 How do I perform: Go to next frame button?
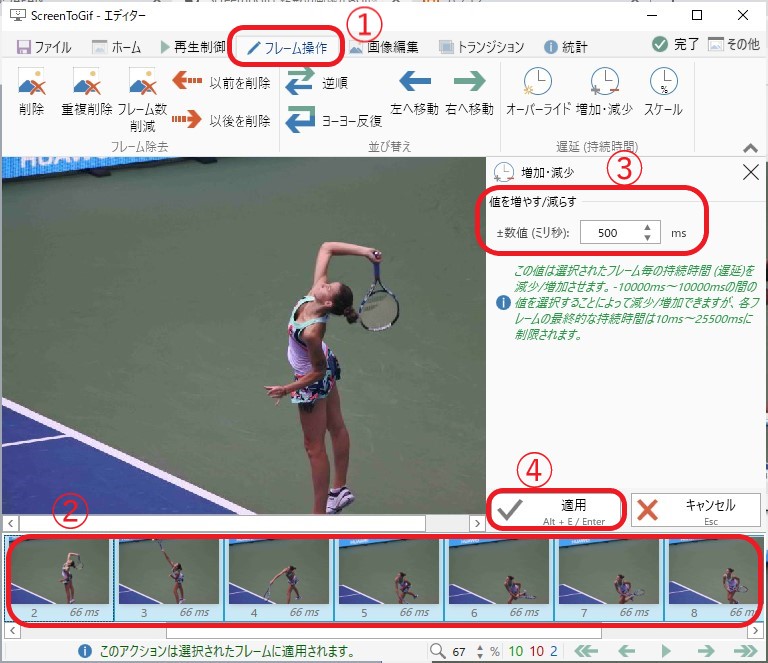pos(706,651)
